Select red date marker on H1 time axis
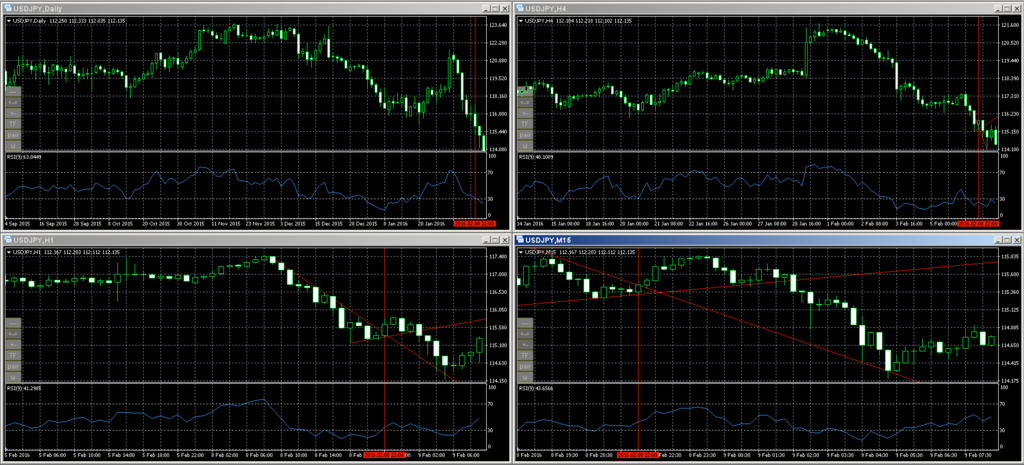Screen dimensions: 1024x465 tap(384, 455)
